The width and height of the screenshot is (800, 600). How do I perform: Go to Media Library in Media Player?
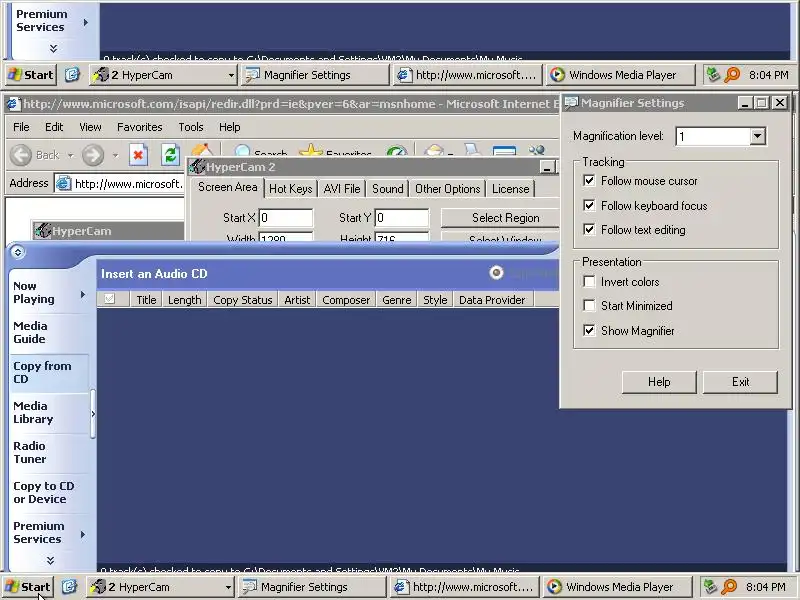click(x=49, y=413)
